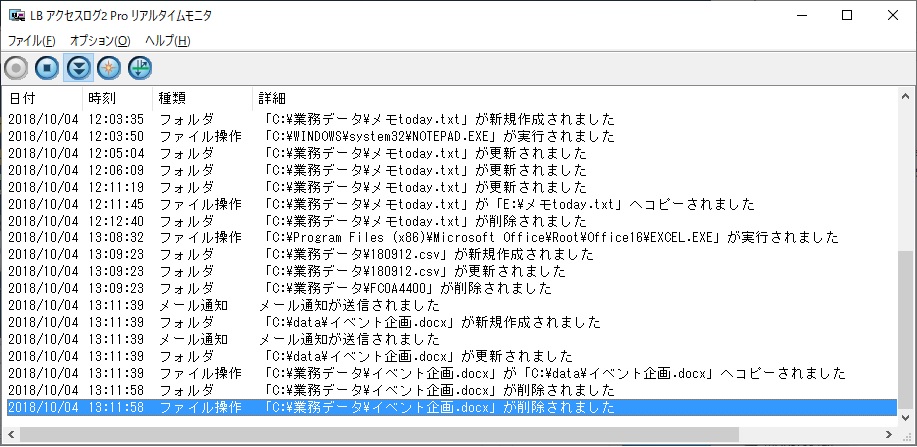Click the horizontal scrollbar left arrow
917x447 pixels.
[13, 435]
